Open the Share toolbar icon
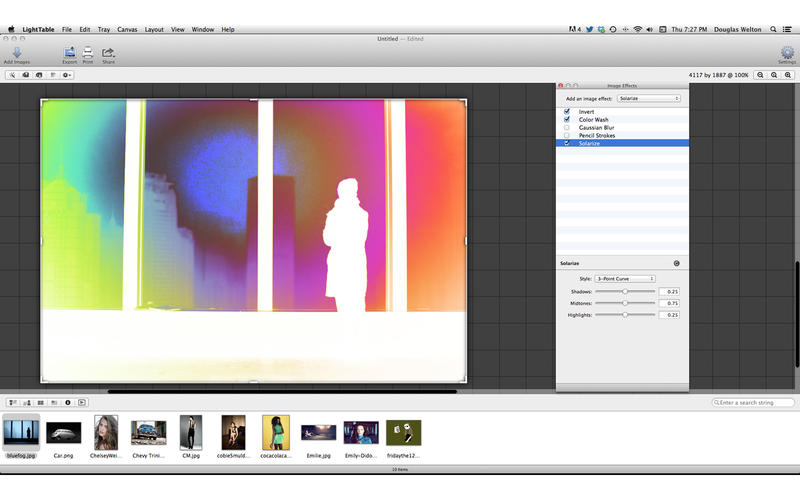This screenshot has width=800, height=500. (108, 52)
